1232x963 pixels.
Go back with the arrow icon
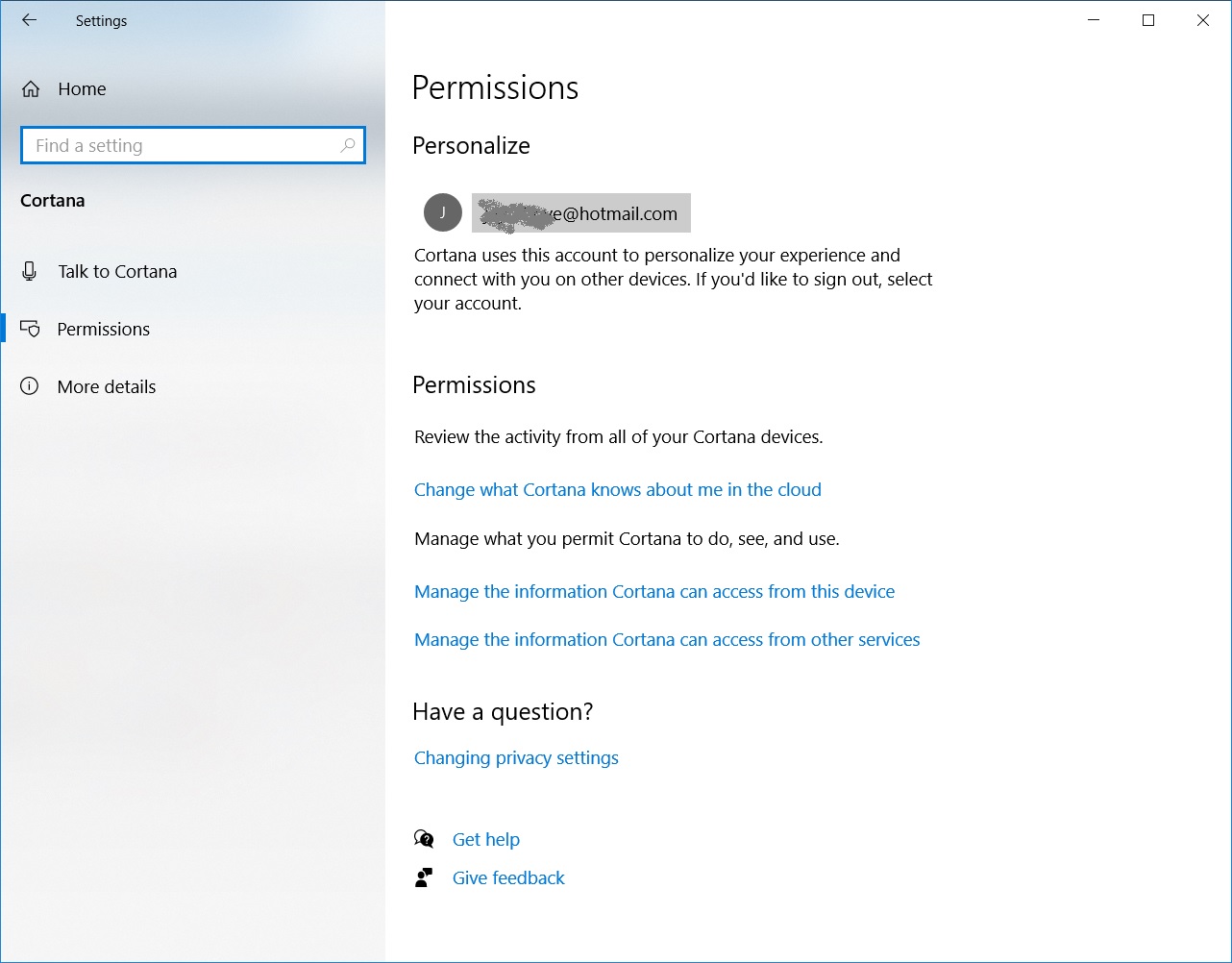[30, 20]
